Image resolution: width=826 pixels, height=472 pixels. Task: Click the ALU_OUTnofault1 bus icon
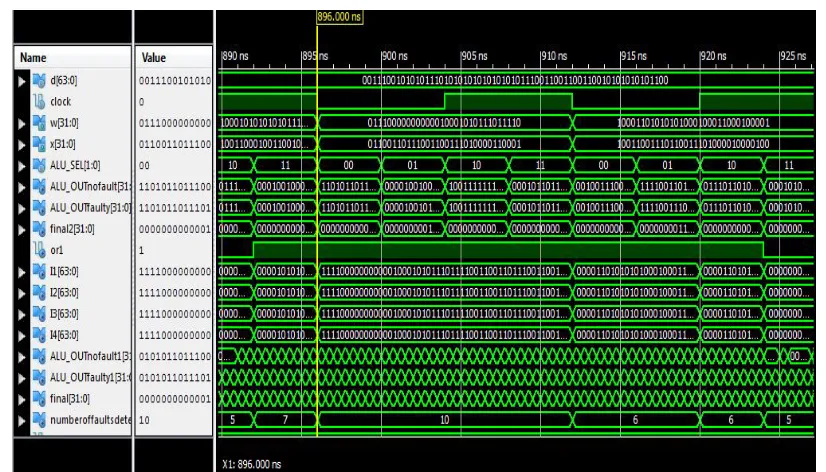pyautogui.click(x=39, y=357)
